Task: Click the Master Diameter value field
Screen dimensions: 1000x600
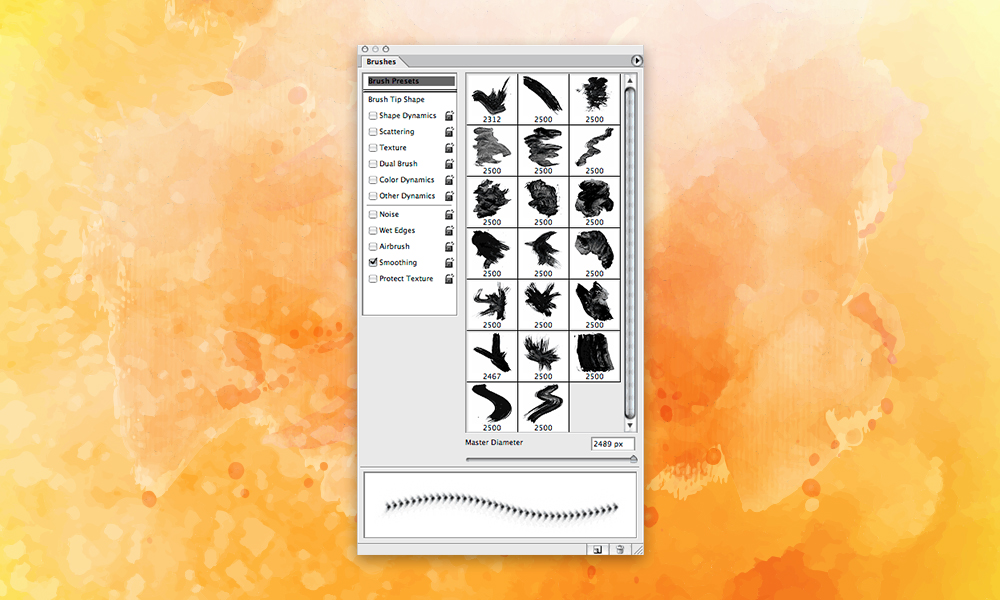Action: [611, 443]
